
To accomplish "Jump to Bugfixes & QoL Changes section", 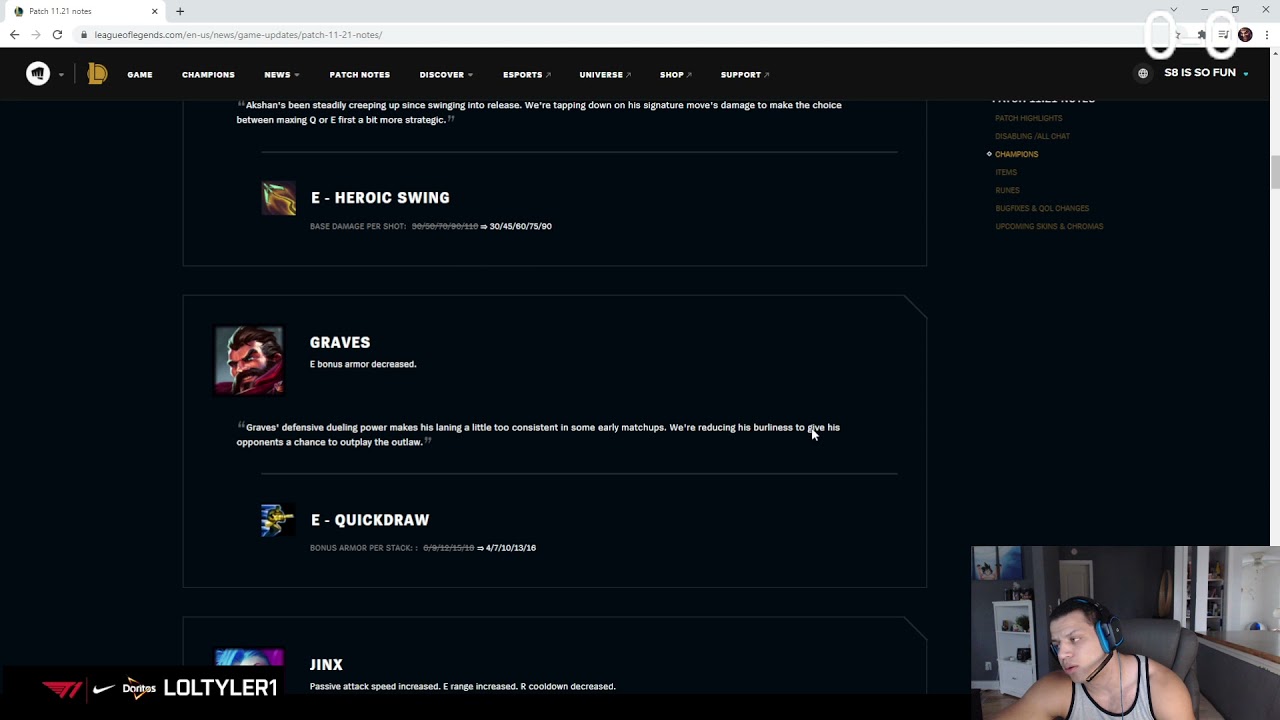I will coord(1042,208).
